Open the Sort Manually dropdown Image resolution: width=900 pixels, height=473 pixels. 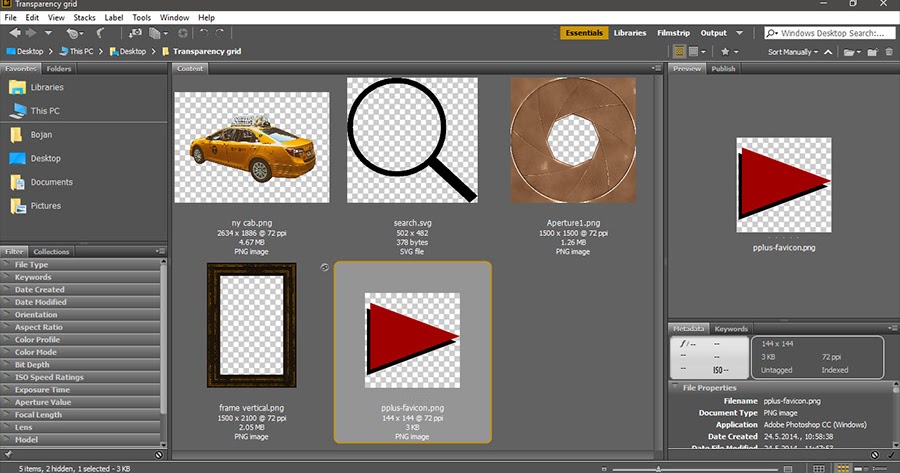pos(792,51)
